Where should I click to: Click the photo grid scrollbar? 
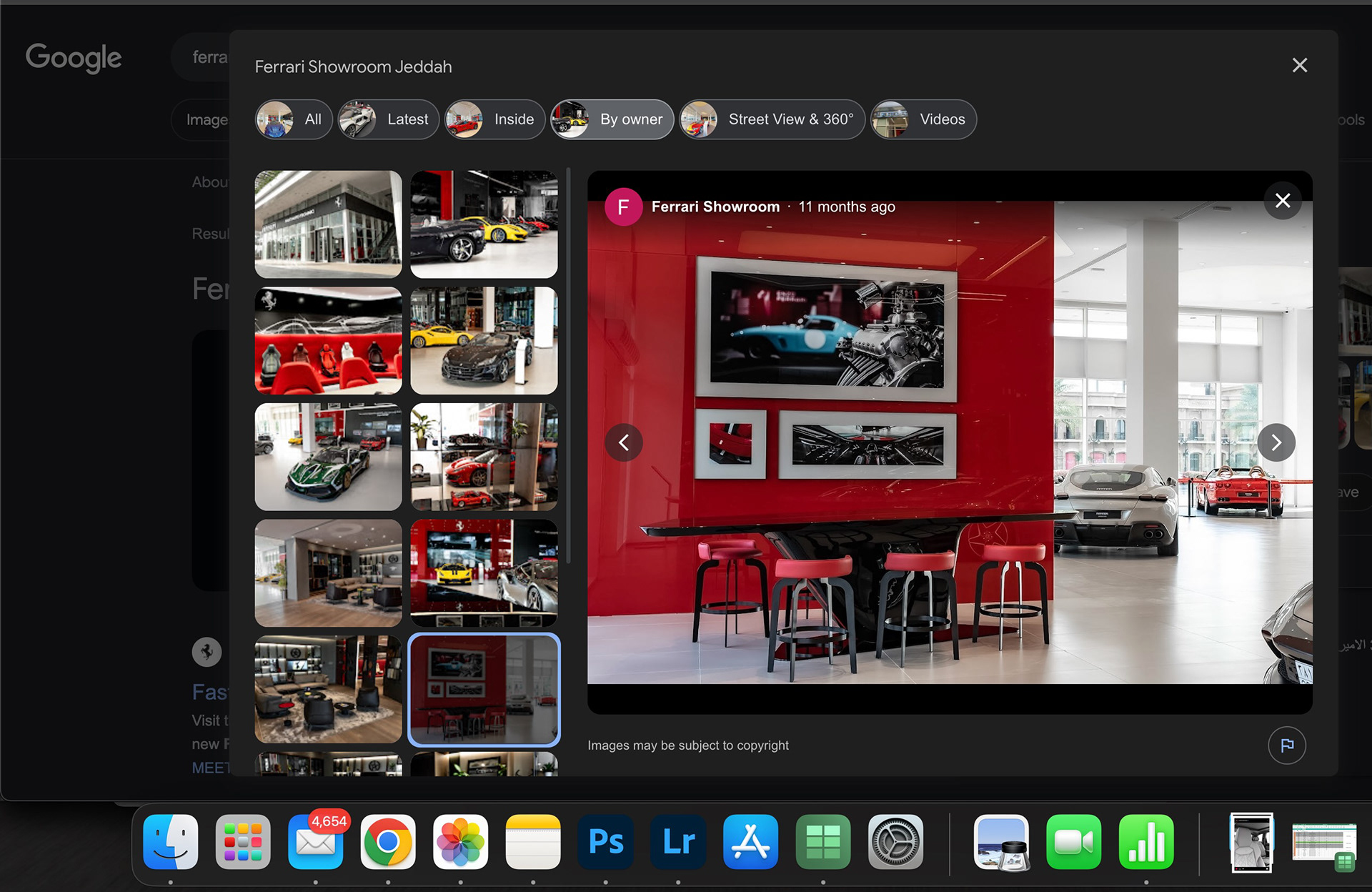[x=568, y=365]
